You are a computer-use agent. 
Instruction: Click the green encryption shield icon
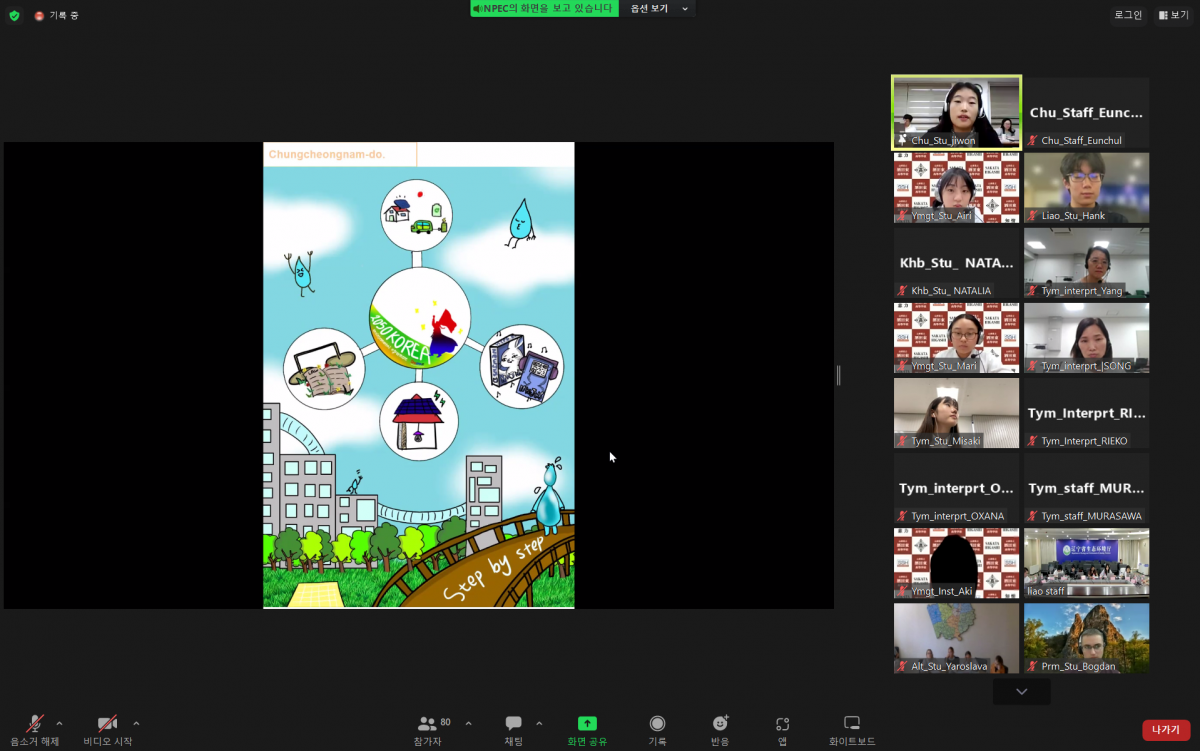tap(14, 16)
